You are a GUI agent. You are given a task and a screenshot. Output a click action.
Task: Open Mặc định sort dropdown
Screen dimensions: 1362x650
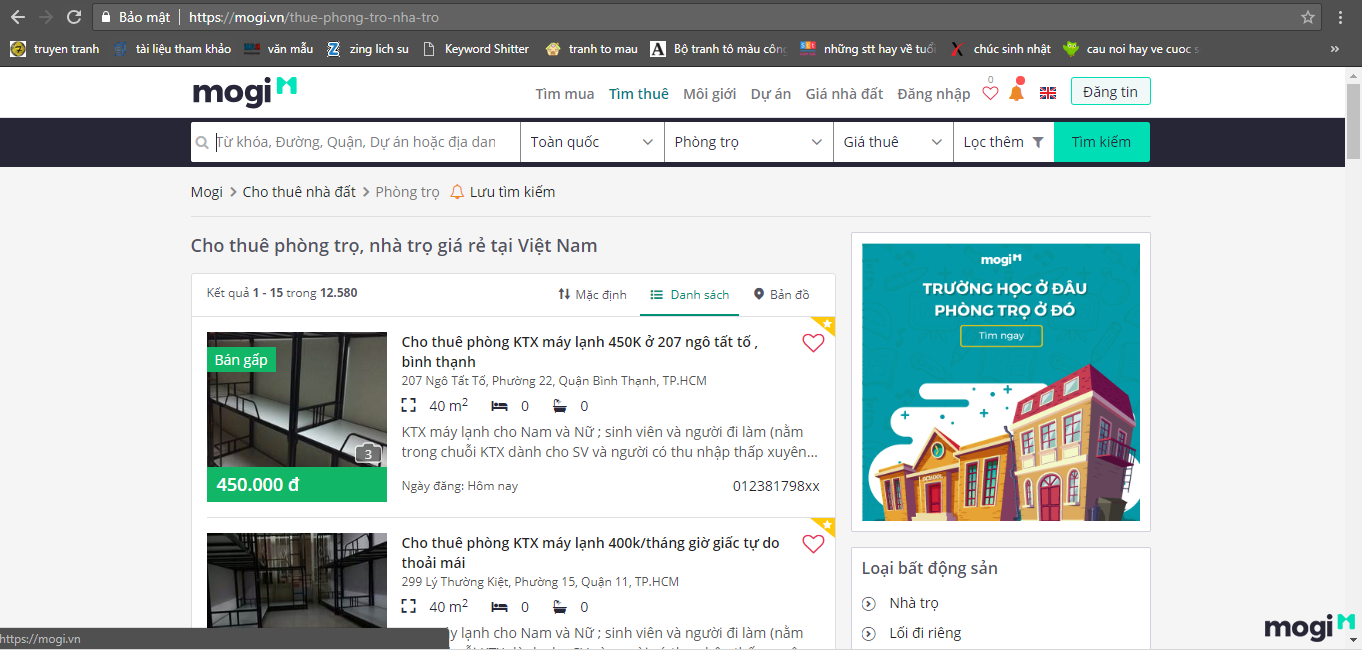click(x=592, y=294)
